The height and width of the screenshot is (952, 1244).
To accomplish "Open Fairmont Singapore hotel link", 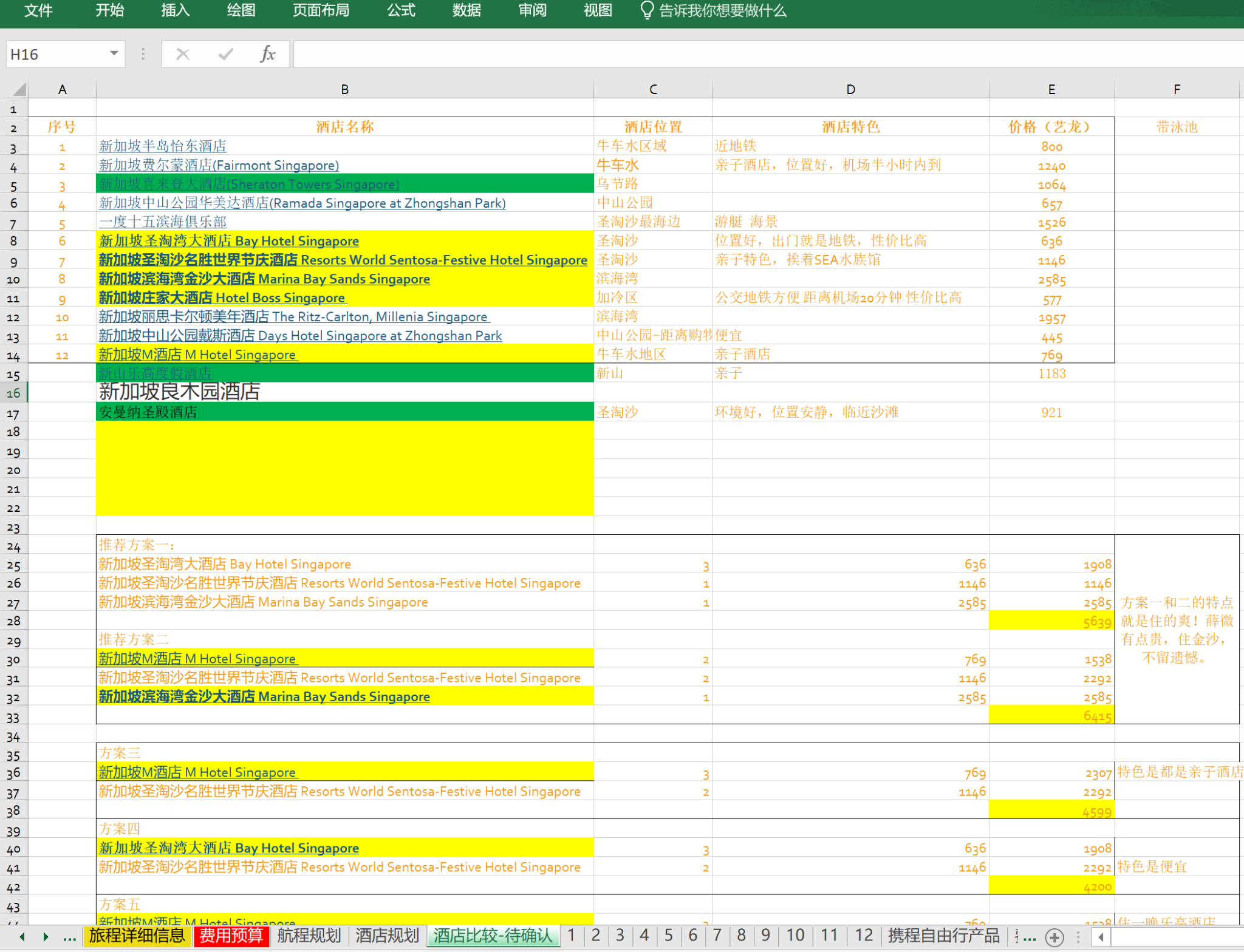I will point(219,165).
